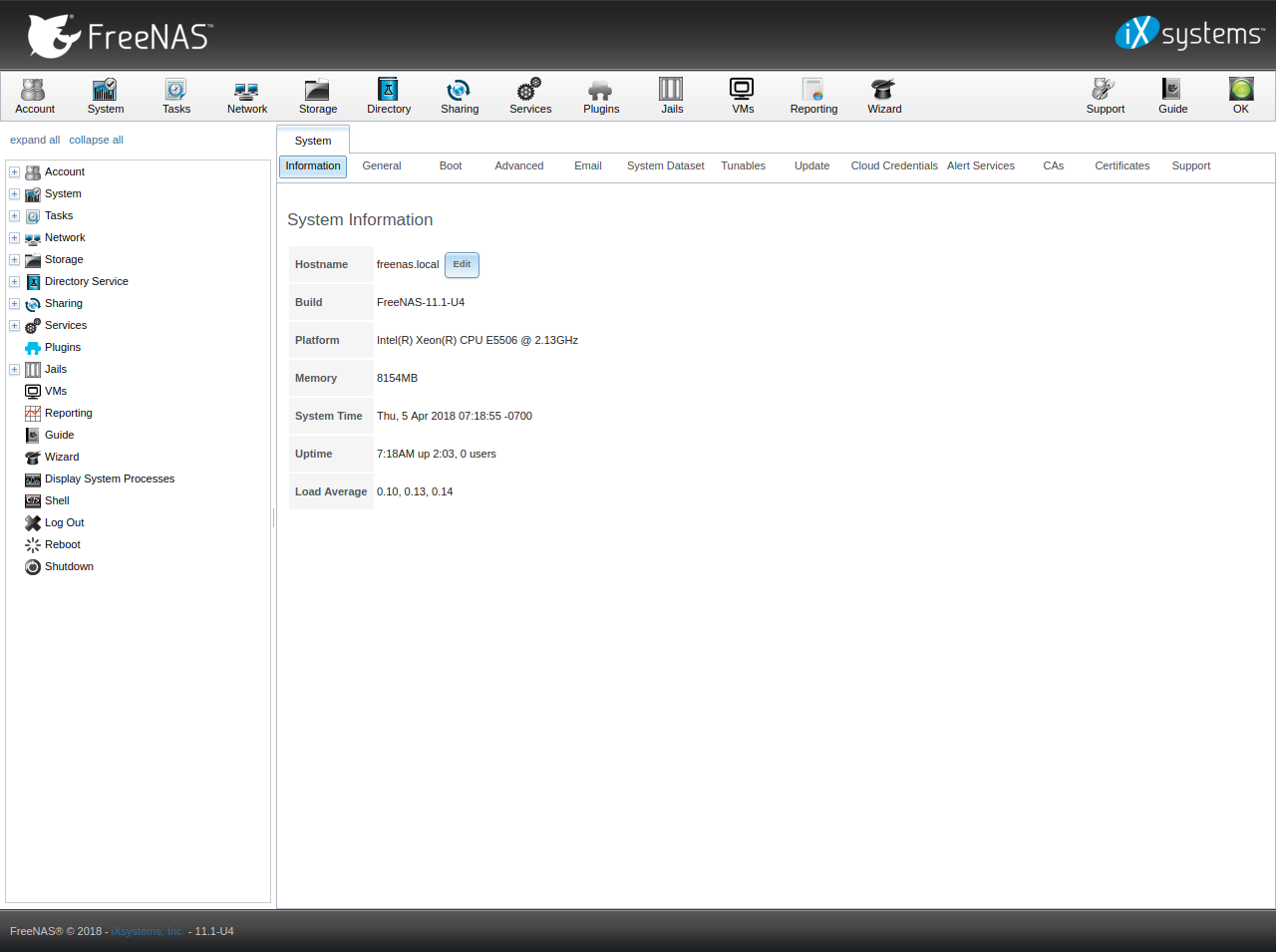Screen dimensions: 1276x952
Task: Select the Services toolbar icon
Action: [x=529, y=95]
